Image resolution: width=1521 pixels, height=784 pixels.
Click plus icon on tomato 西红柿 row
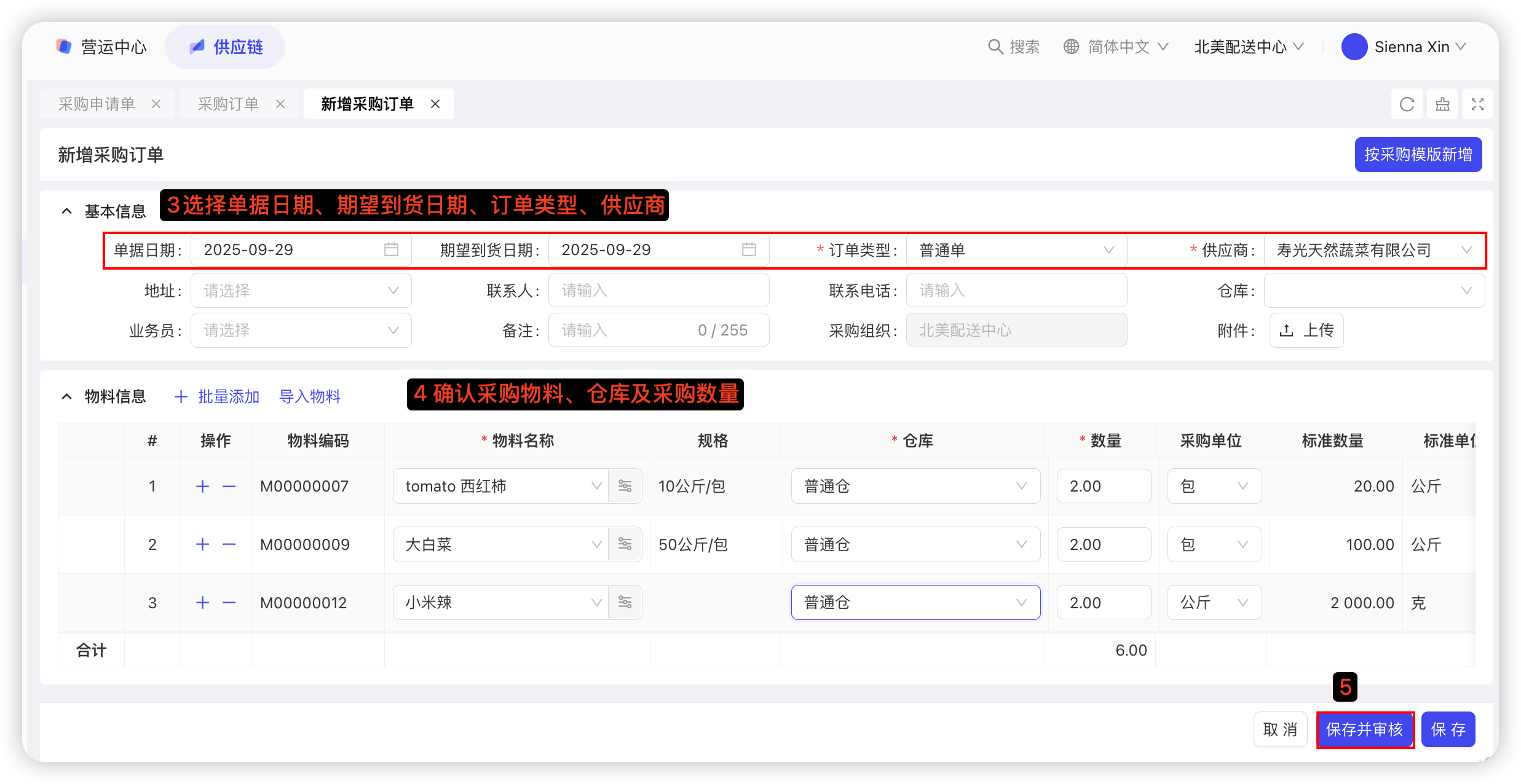point(202,487)
